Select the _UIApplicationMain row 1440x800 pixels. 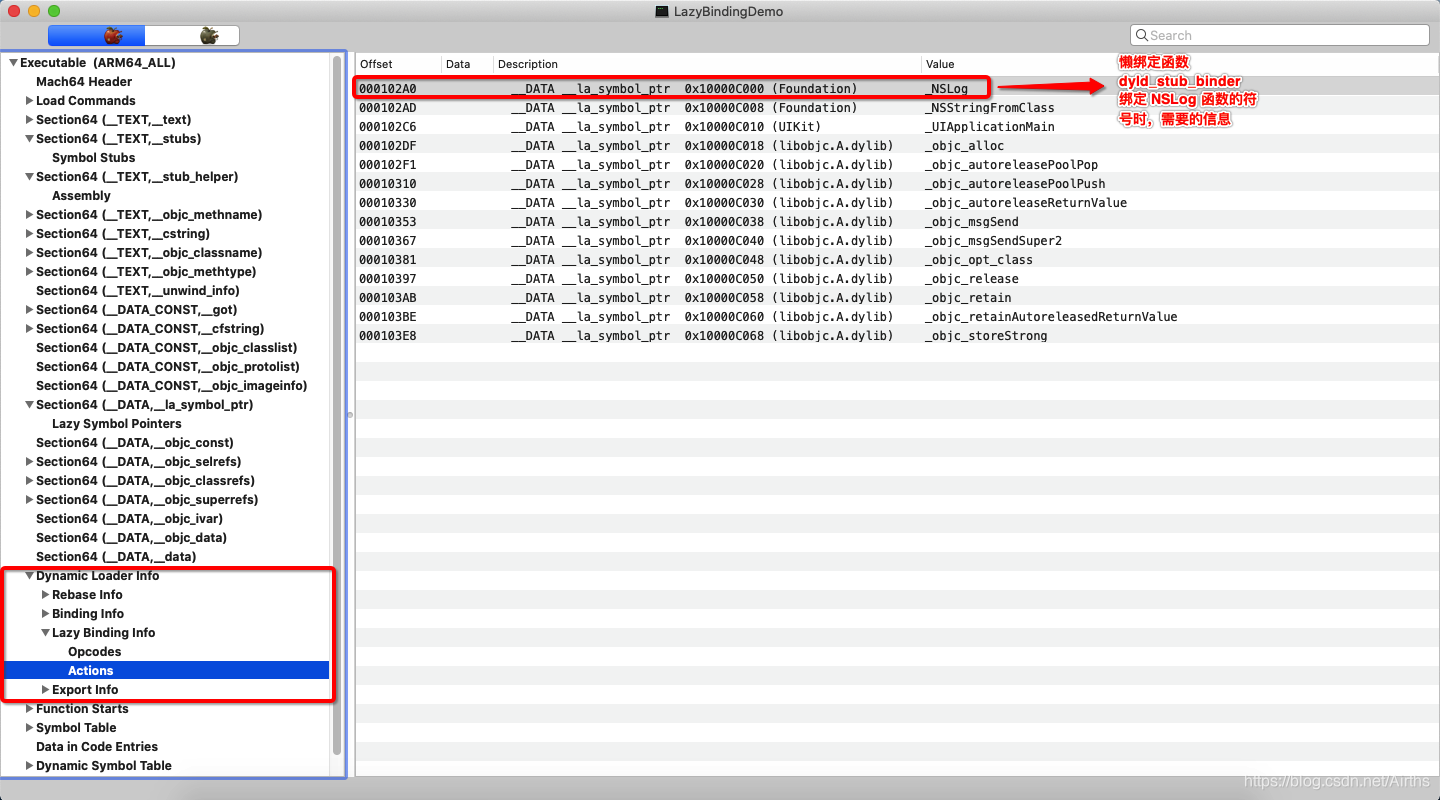click(x=897, y=127)
